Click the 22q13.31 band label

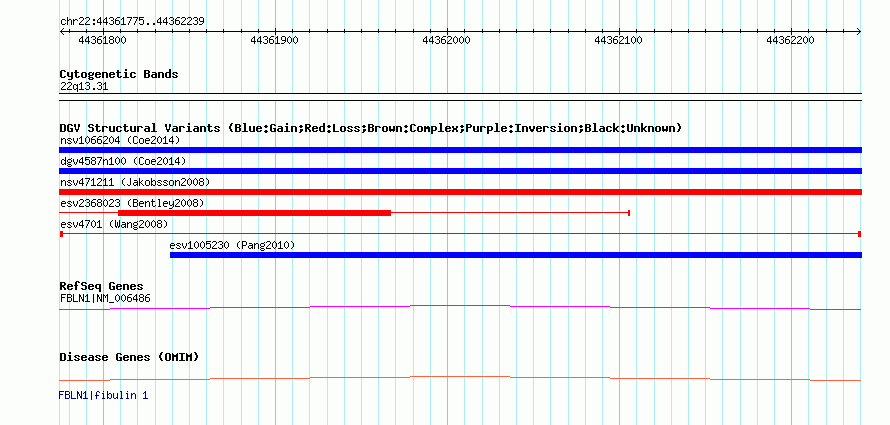point(84,87)
